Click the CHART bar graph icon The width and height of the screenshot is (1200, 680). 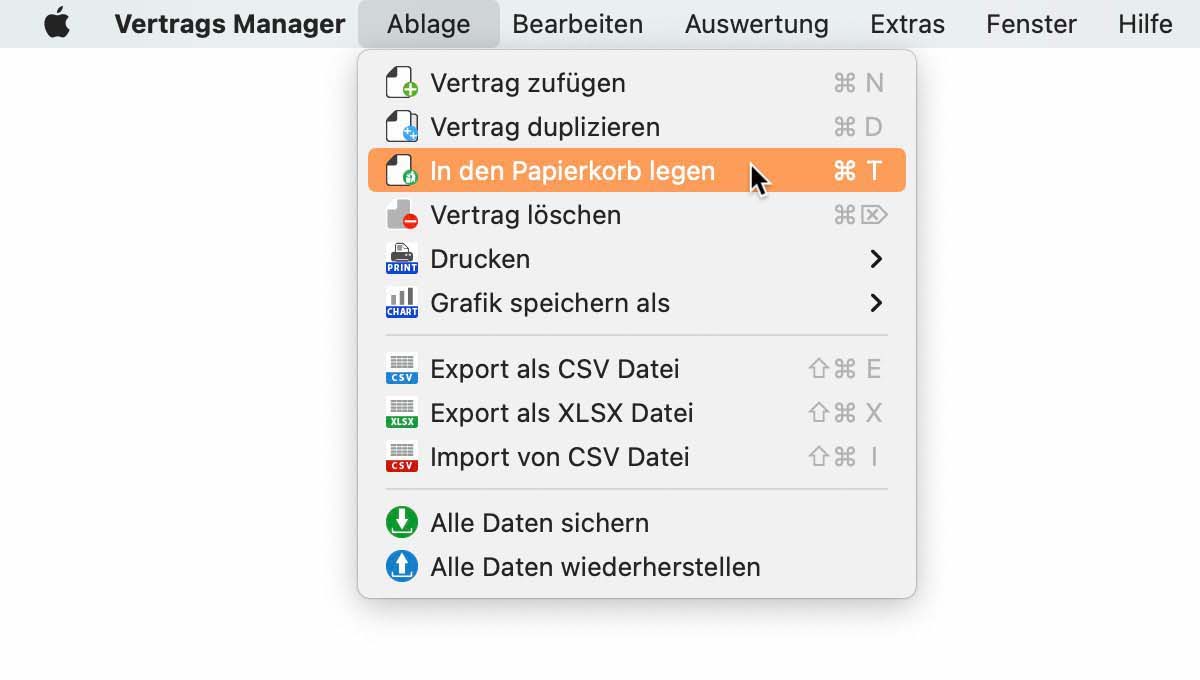401,303
